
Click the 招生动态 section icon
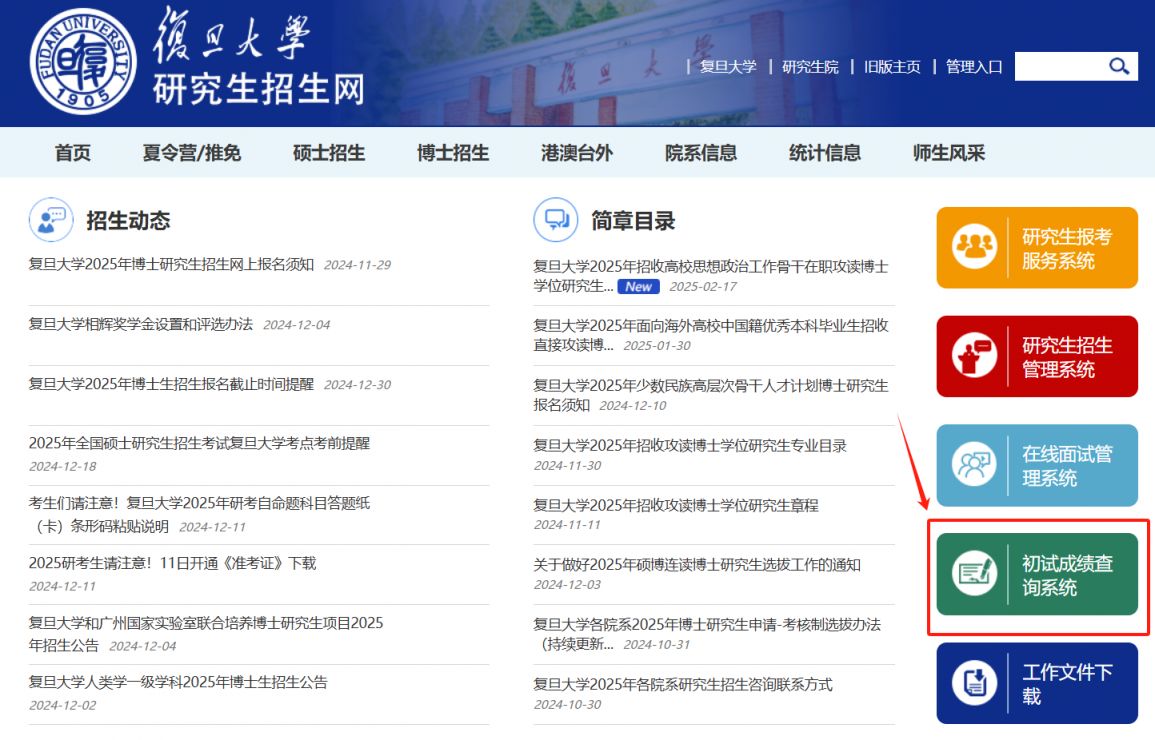pos(51,219)
